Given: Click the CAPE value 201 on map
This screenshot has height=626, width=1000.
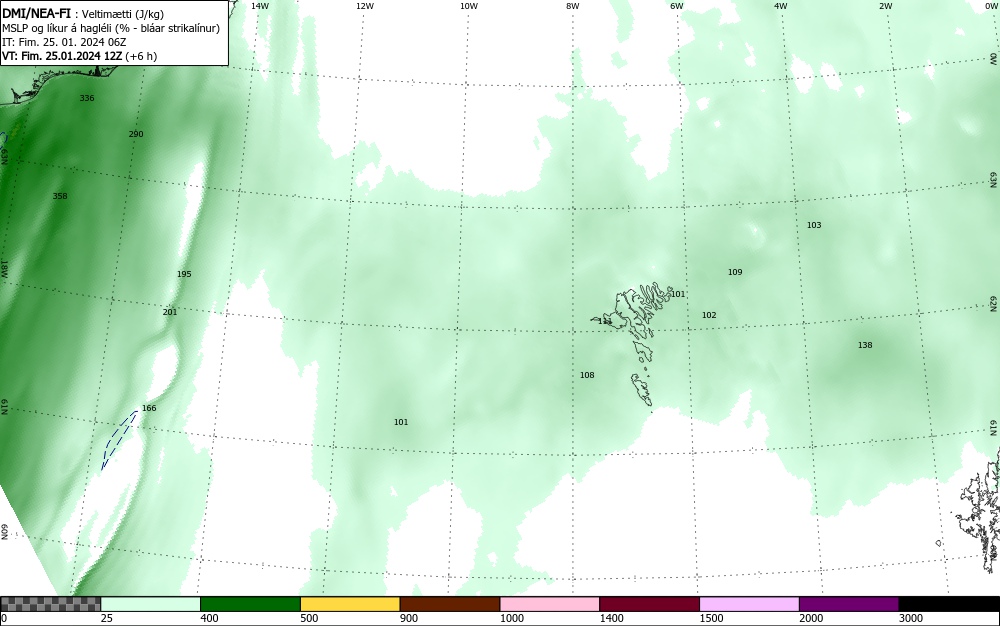Looking at the screenshot, I should (x=170, y=312).
